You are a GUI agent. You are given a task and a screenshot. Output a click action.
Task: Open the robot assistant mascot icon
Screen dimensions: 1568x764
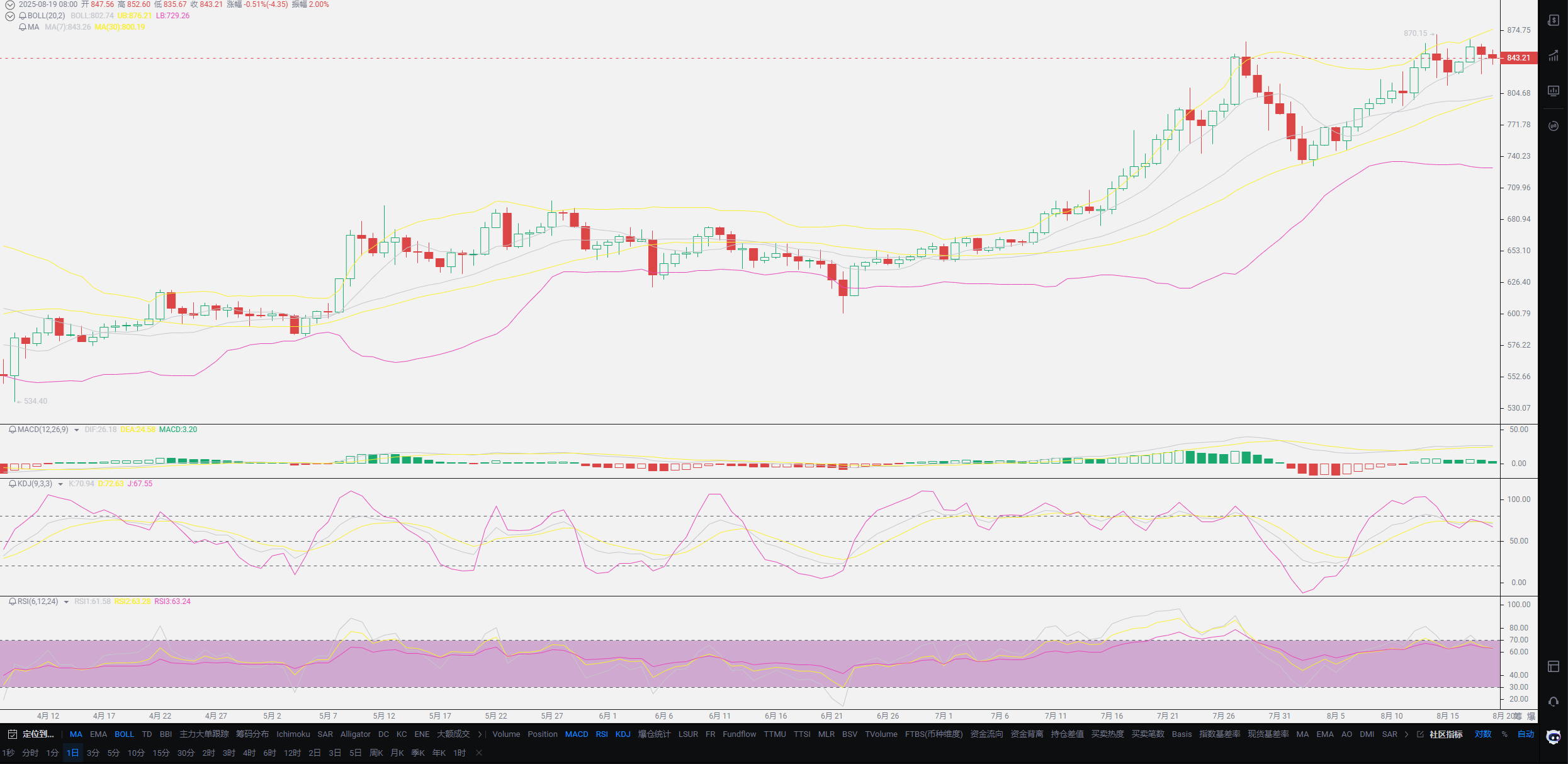point(1554,737)
